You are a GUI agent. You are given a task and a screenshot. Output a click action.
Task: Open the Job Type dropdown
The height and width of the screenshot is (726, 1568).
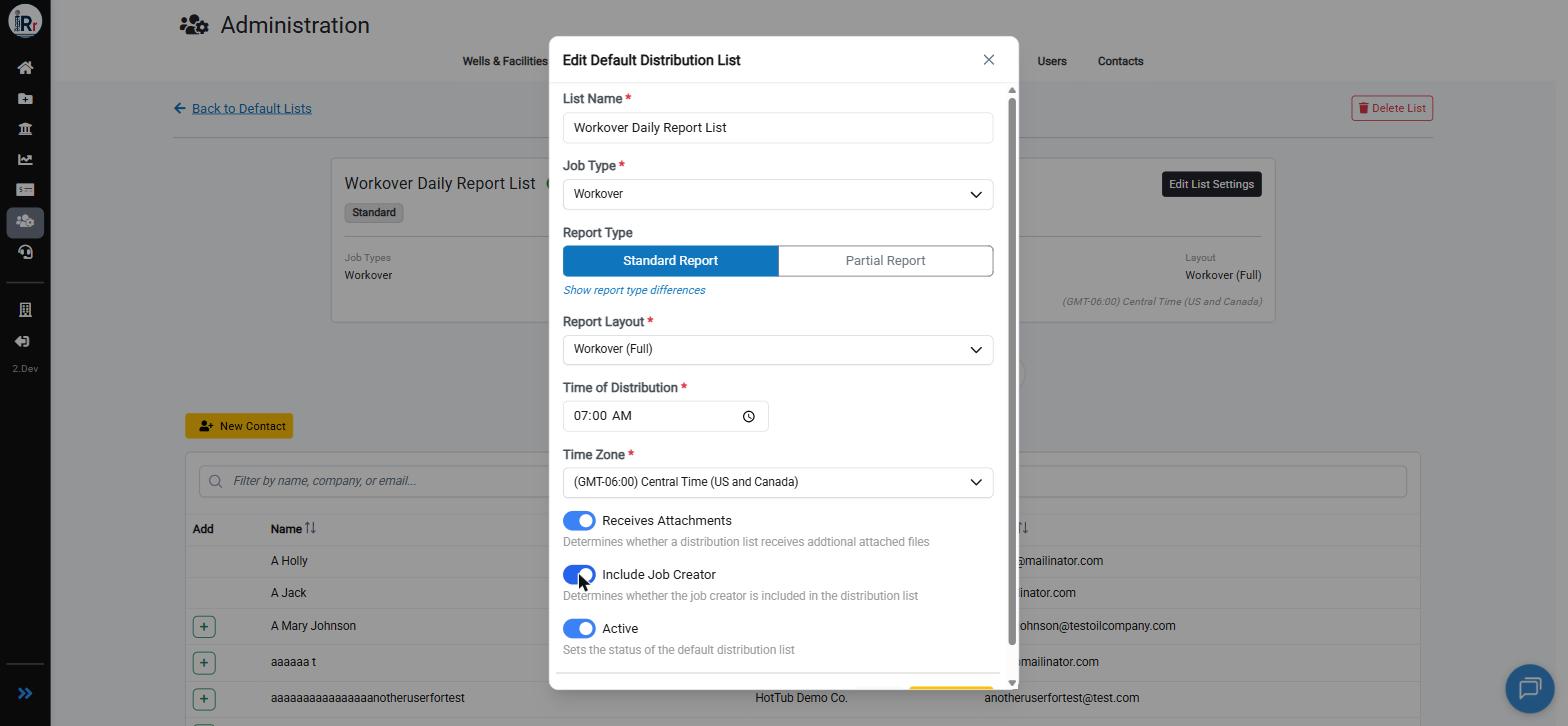(x=778, y=194)
